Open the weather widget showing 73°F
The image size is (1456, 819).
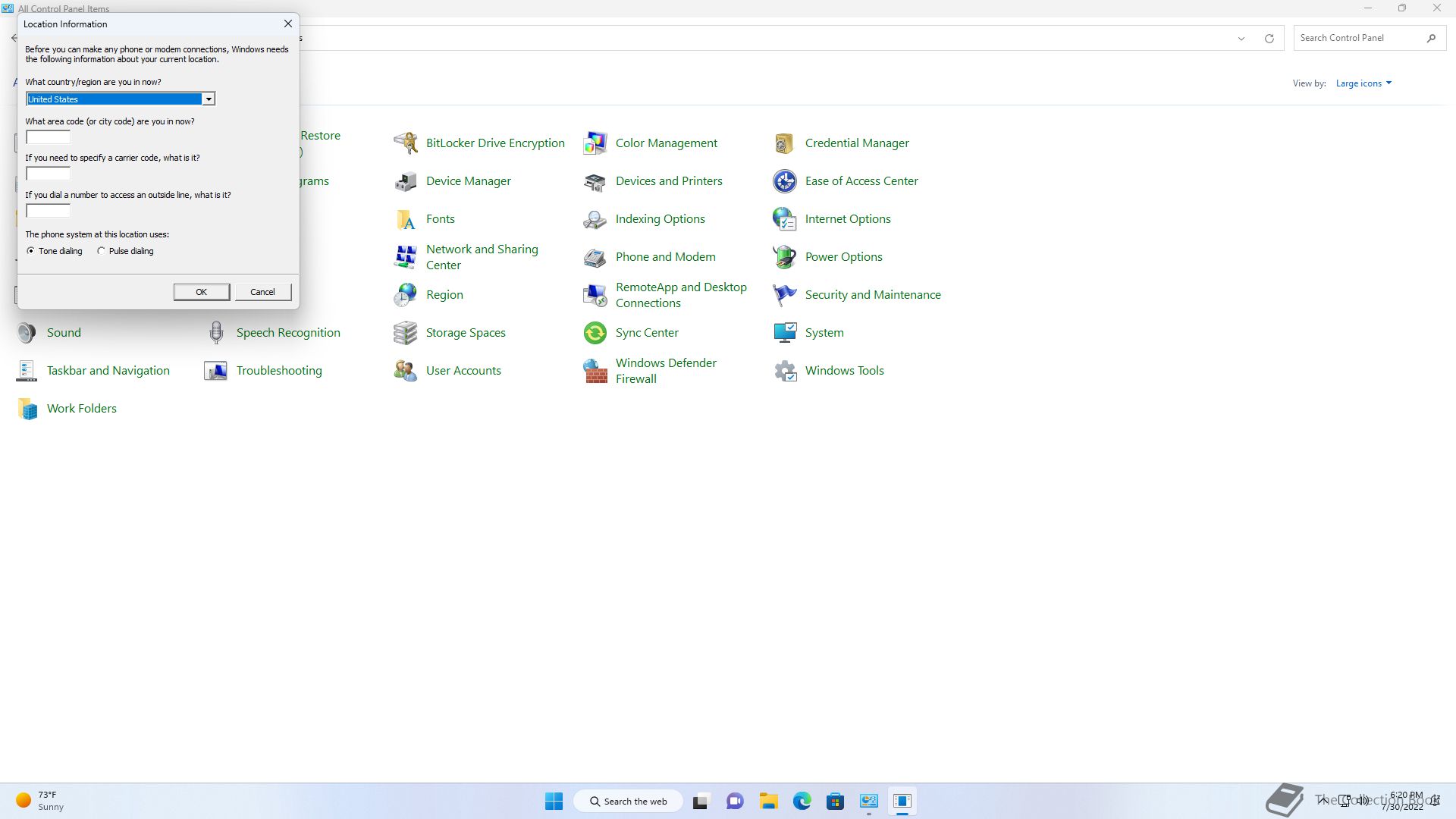[x=40, y=801]
